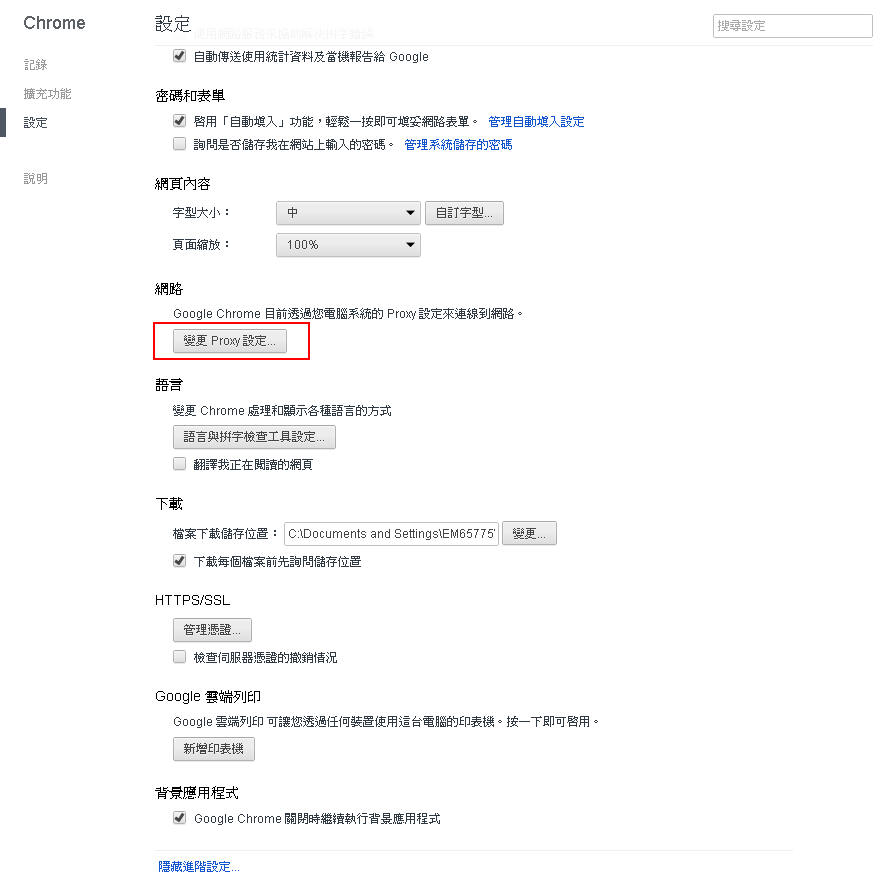Click the 變更 Chrome 處理和顯示各種語言的方式 text
This screenshot has height=880, width=884.
(x=282, y=411)
